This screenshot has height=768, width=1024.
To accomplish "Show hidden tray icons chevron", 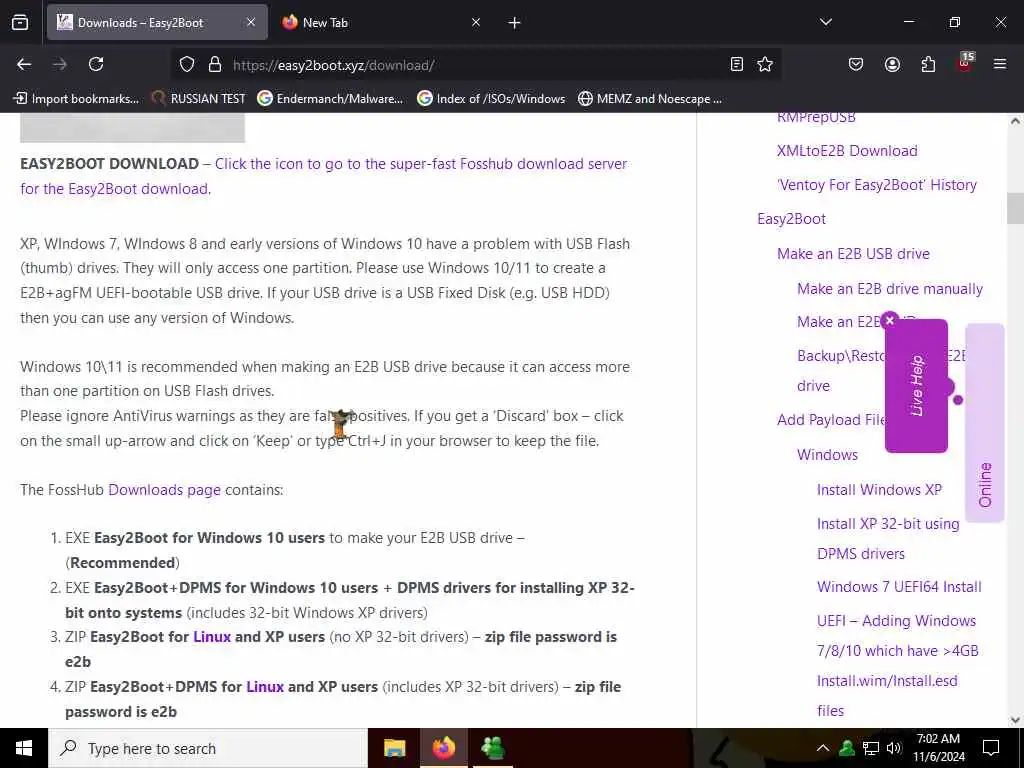I will (x=823, y=748).
